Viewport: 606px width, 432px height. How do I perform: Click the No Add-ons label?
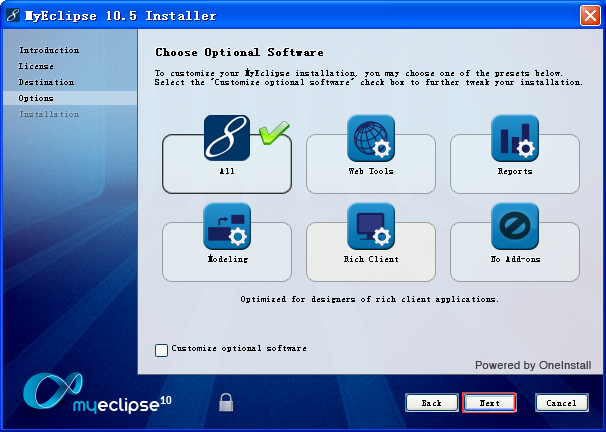[515, 259]
